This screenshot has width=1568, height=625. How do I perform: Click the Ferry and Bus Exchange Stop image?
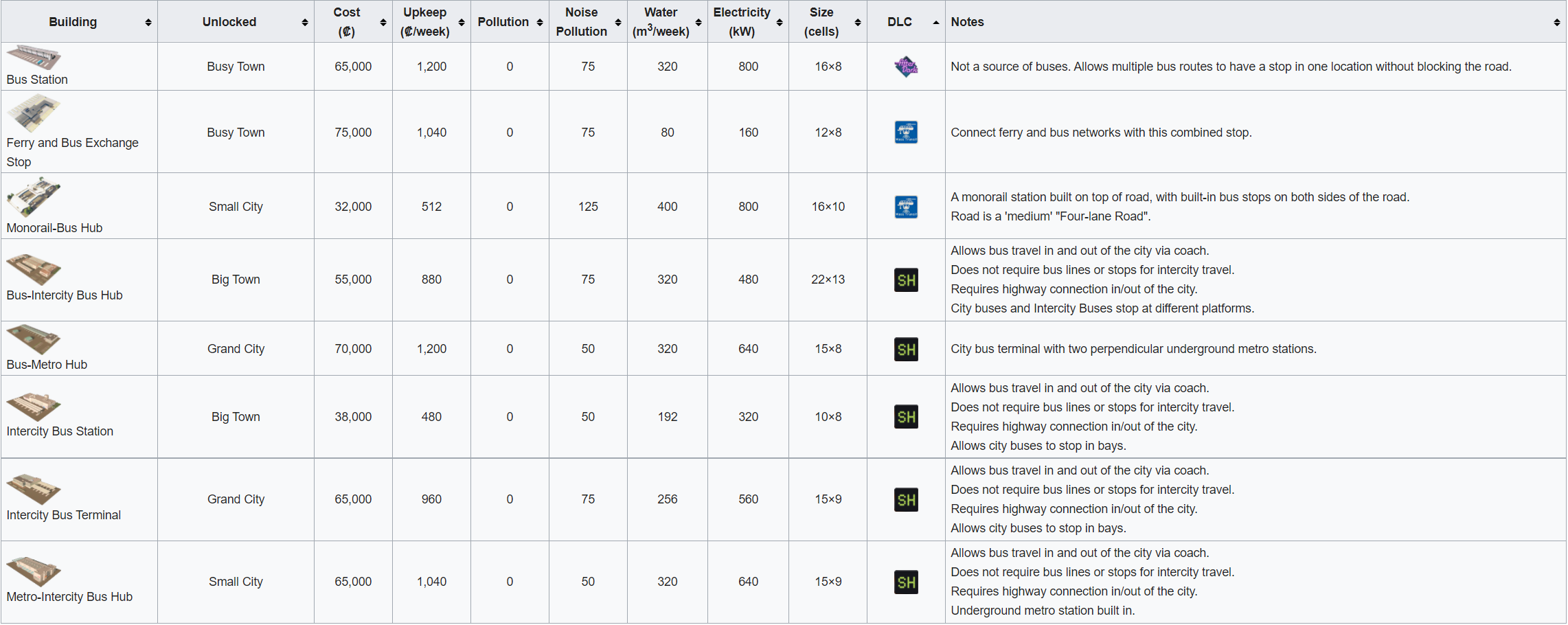(34, 113)
